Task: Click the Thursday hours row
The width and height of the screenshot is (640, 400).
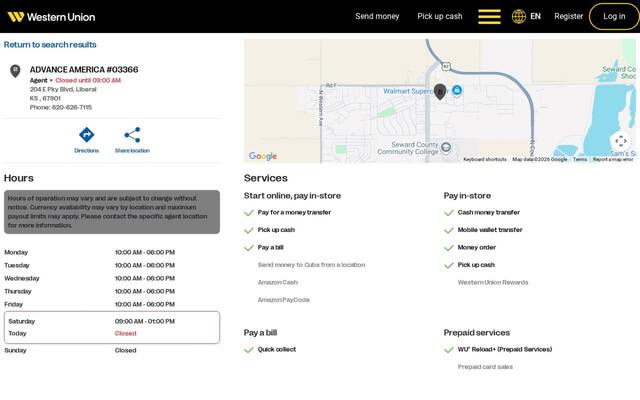Action: tap(112, 291)
